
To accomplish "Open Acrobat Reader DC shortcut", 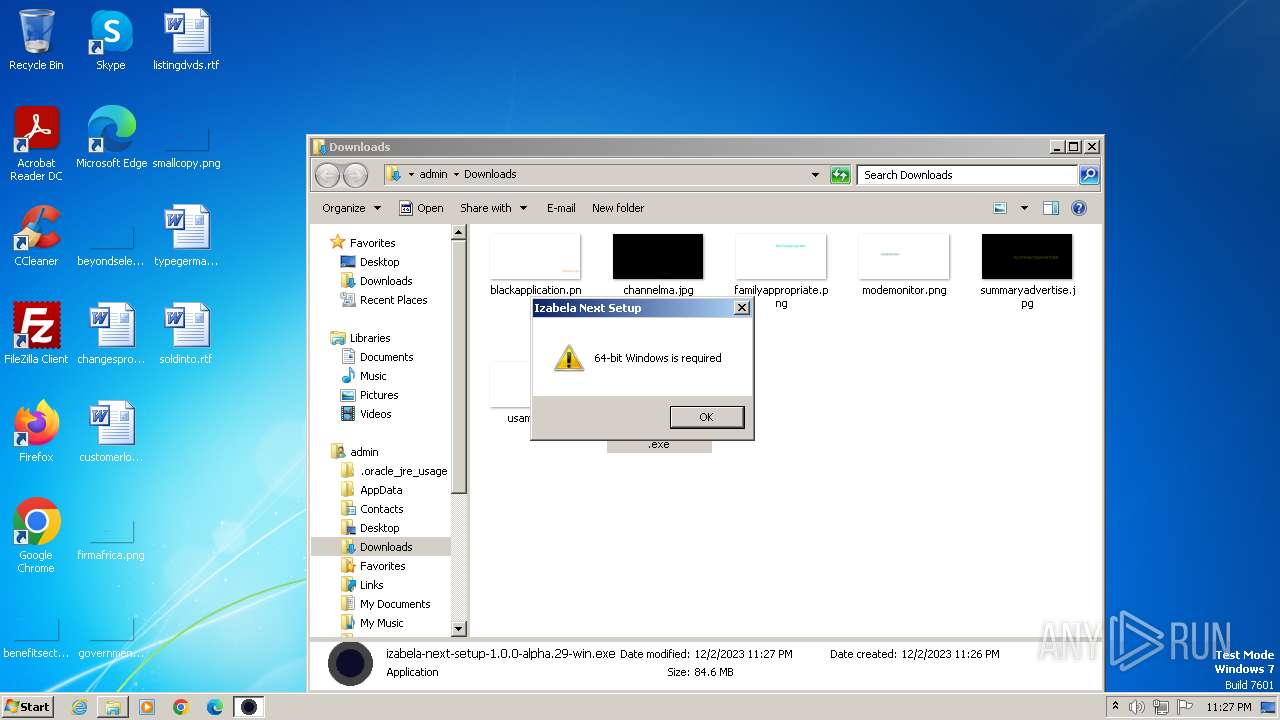I will [x=36, y=144].
